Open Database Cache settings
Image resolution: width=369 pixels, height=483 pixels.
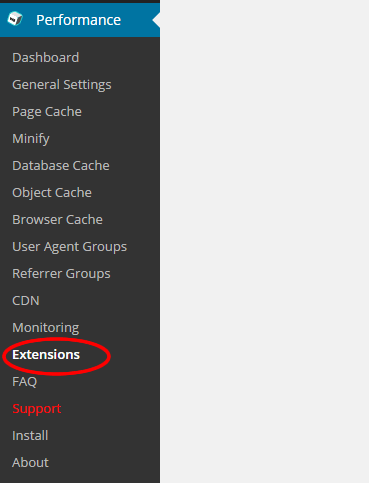click(61, 166)
